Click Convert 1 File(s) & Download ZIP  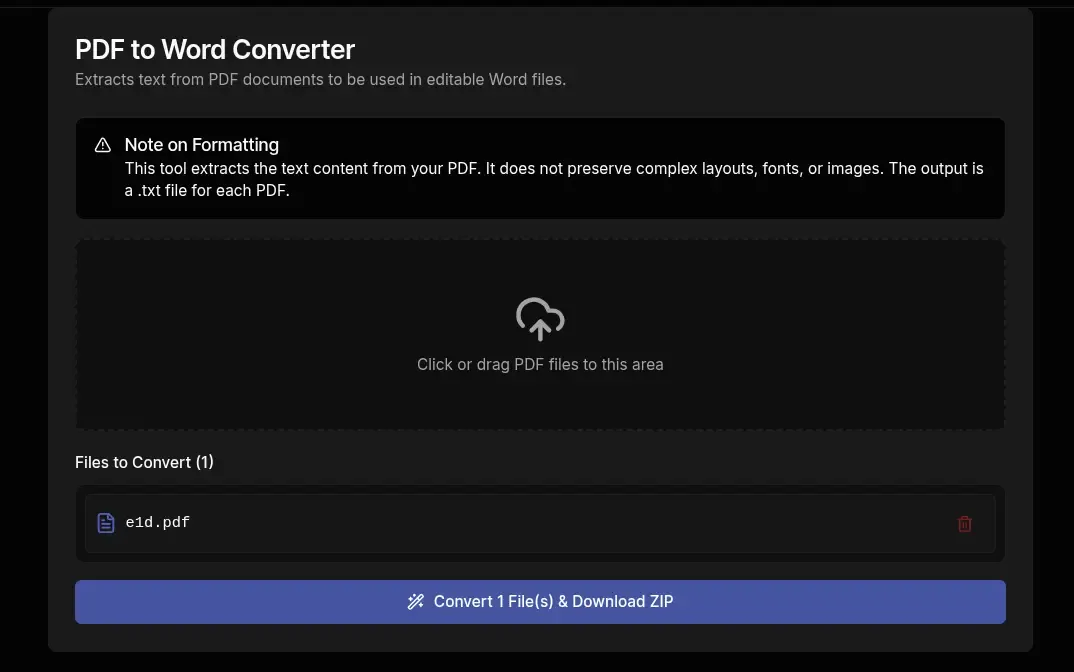tap(540, 601)
